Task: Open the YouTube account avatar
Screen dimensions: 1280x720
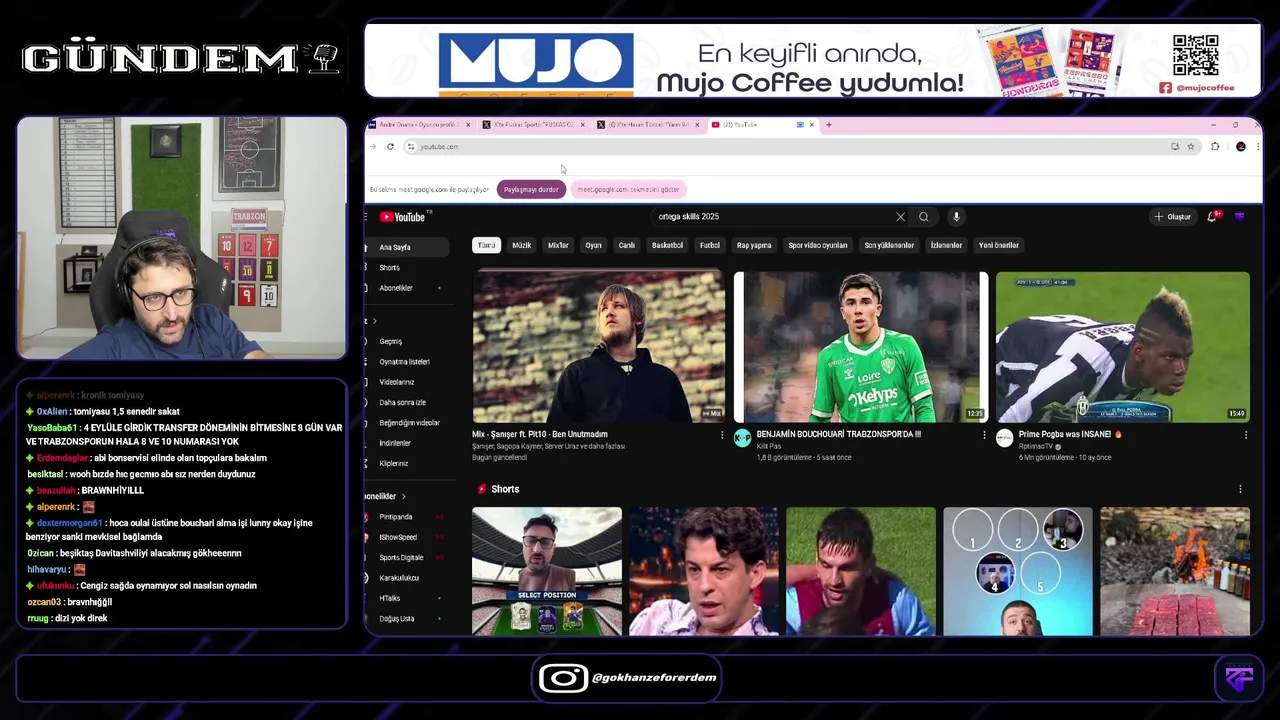Action: click(1240, 217)
